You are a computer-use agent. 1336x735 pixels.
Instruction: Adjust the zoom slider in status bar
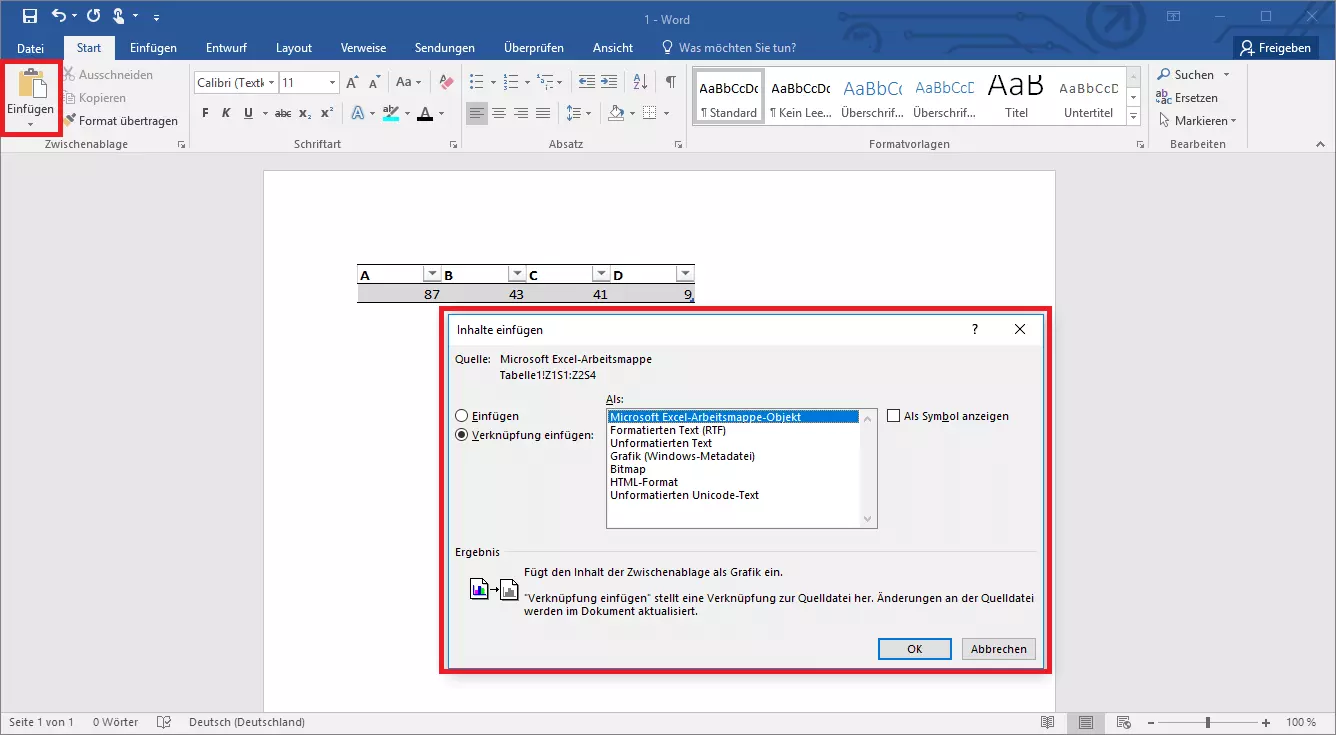(1208, 722)
